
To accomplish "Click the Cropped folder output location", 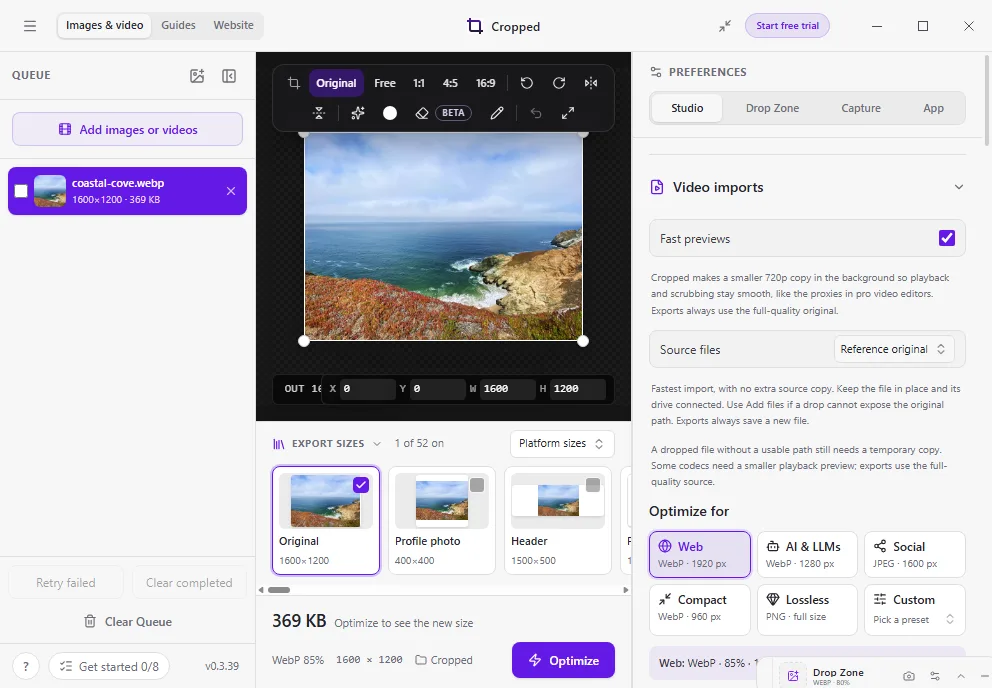I will [x=444, y=660].
